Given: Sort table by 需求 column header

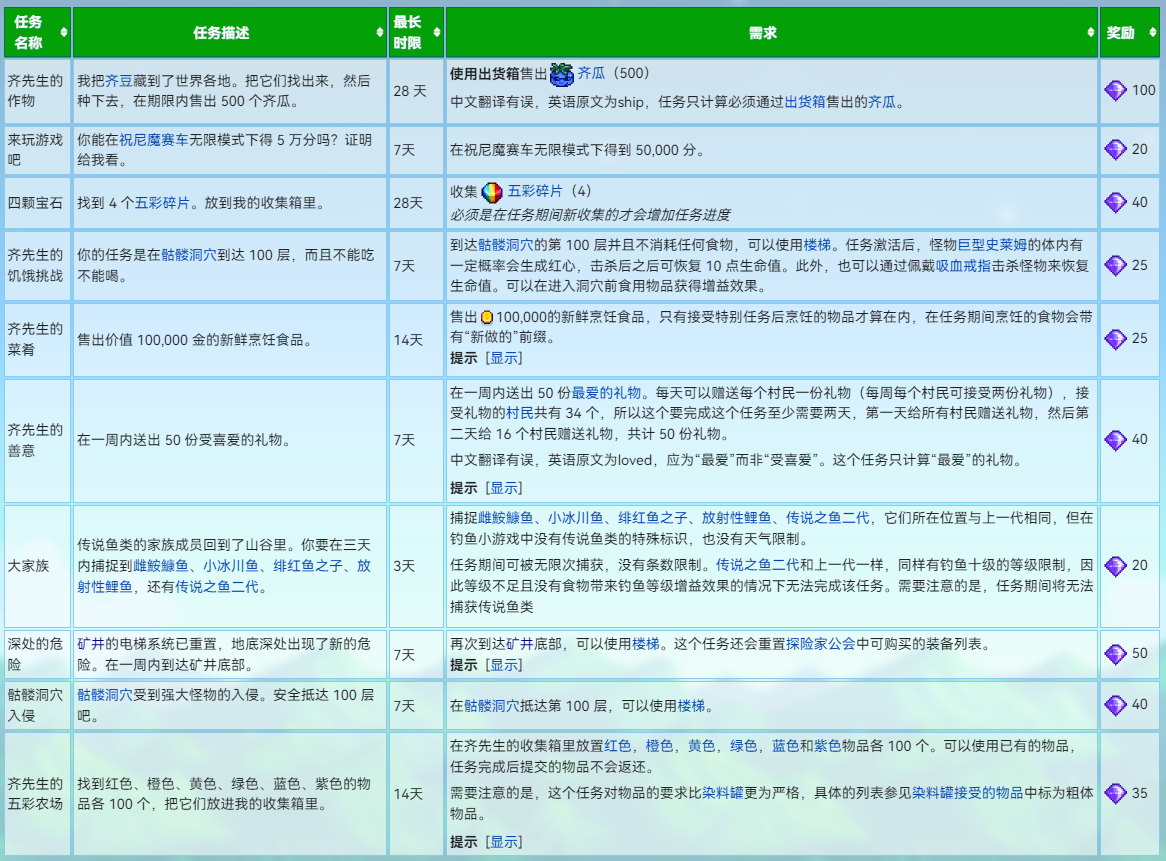Looking at the screenshot, I should 772,33.
